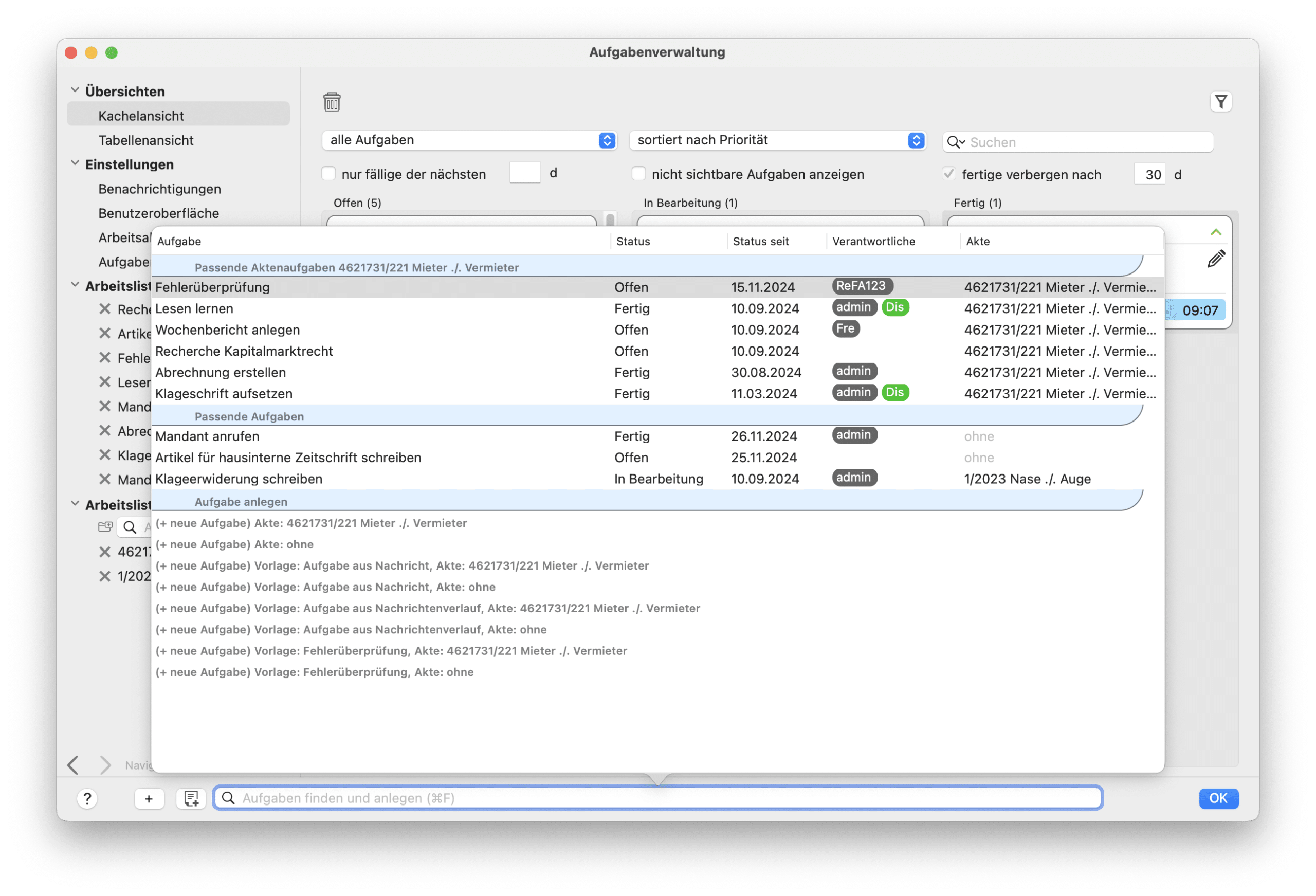Click the green collapse chevron in Fertig column

coord(1216,232)
